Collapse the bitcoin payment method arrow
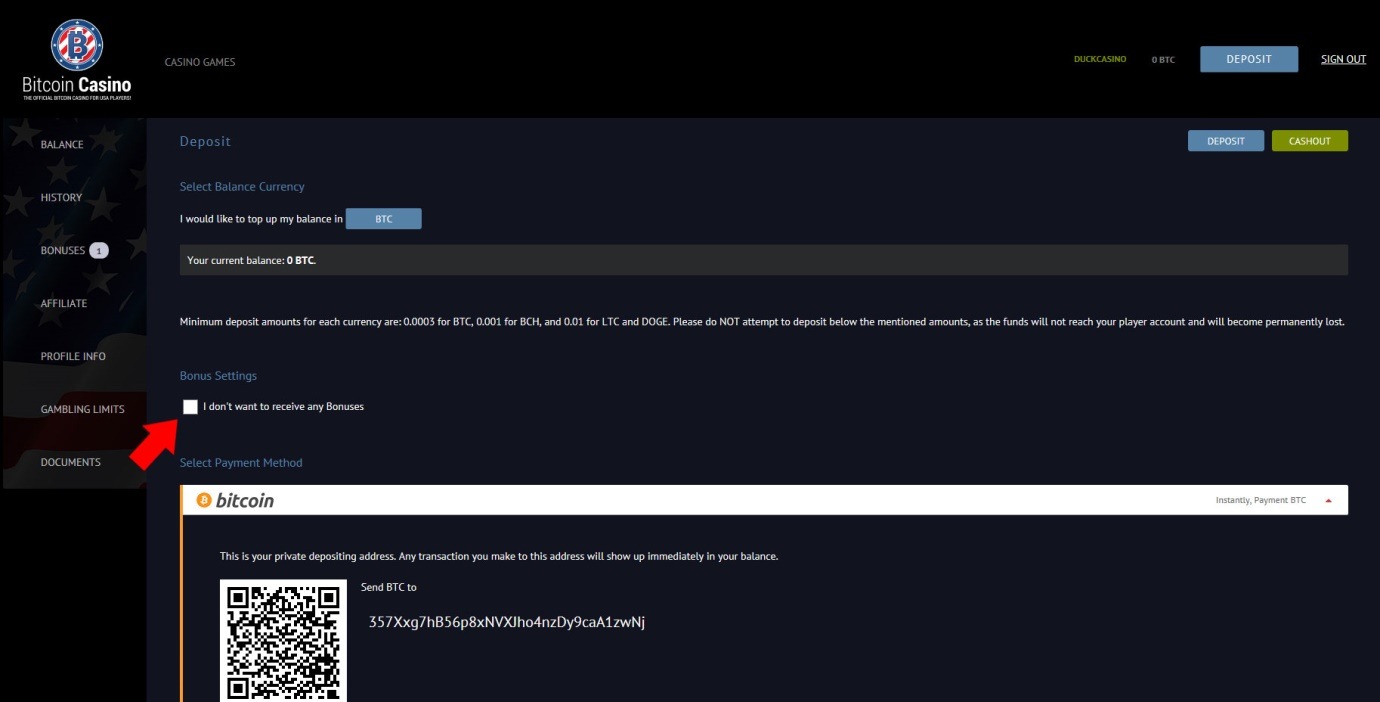This screenshot has height=702, width=1380. click(1328, 501)
